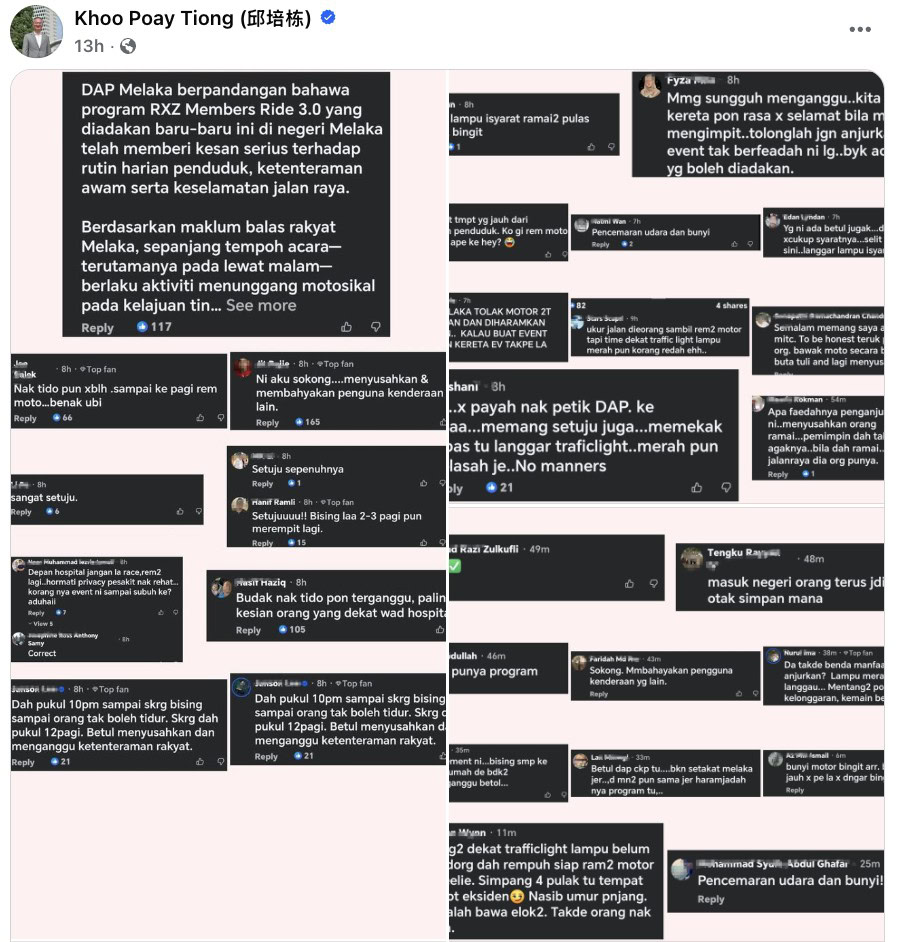The image size is (898, 942).
Task: Click thumbs-down icon on DAP Melaka comment
Action: [x=376, y=327]
